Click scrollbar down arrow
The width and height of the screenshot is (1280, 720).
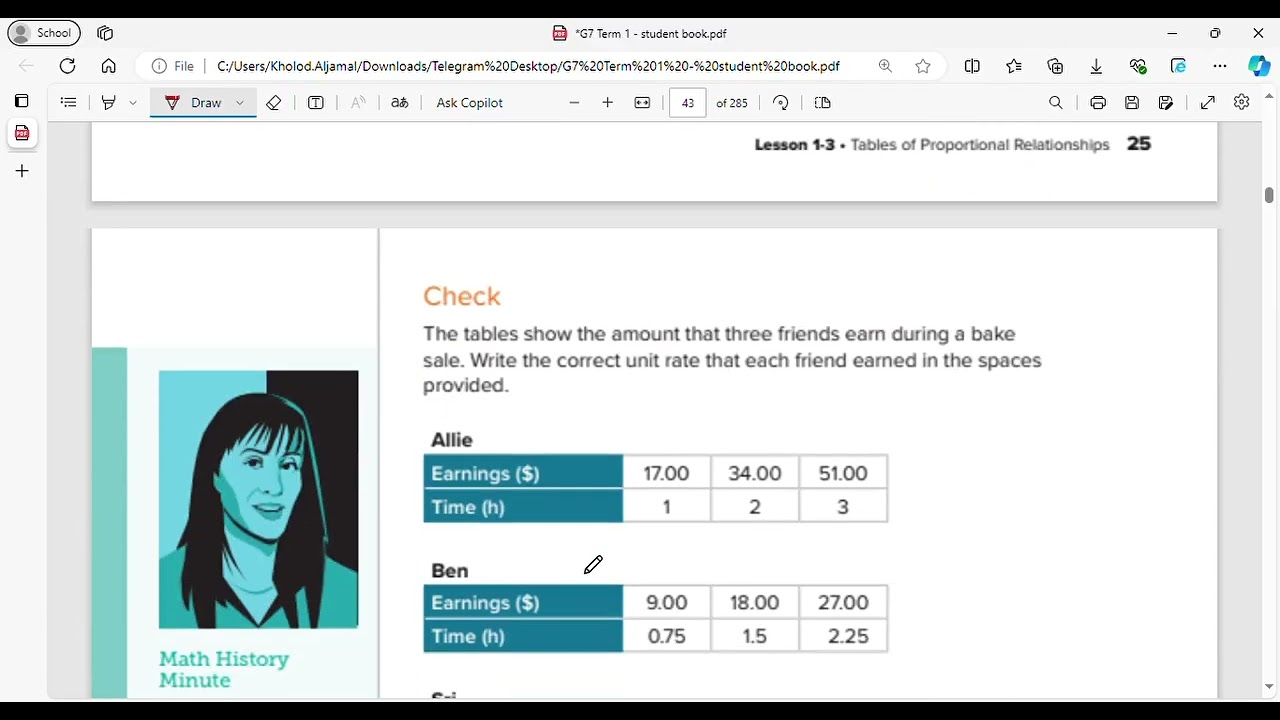(x=1269, y=687)
